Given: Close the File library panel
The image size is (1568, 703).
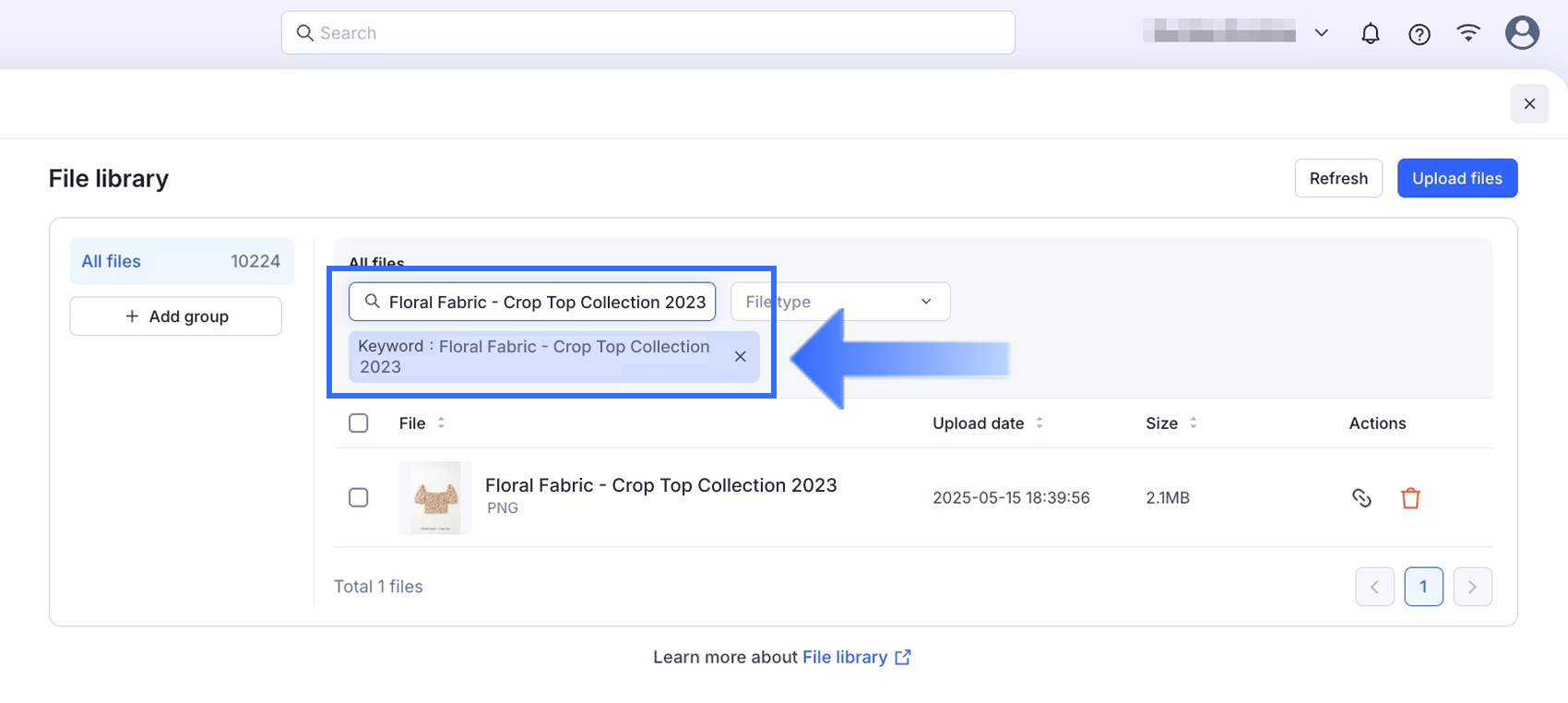Looking at the screenshot, I should click(1529, 103).
